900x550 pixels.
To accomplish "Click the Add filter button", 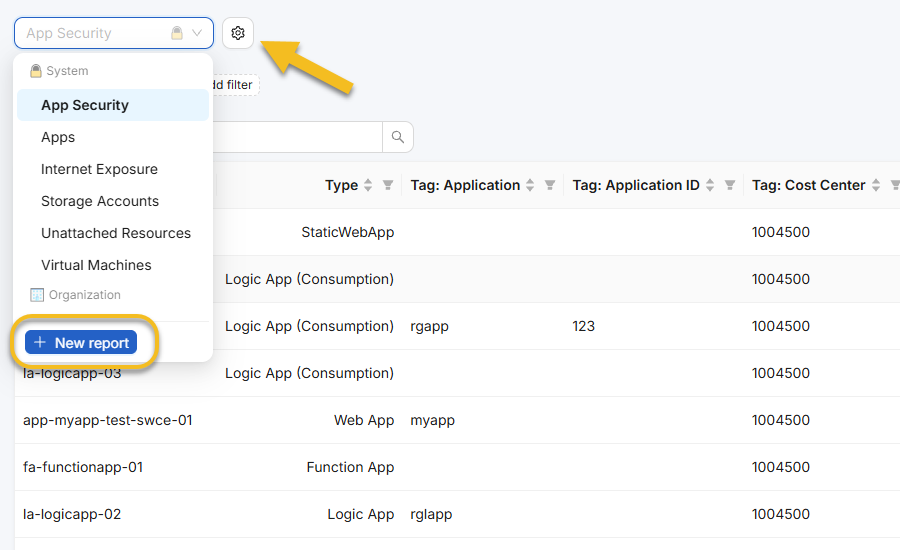I will pos(236,85).
